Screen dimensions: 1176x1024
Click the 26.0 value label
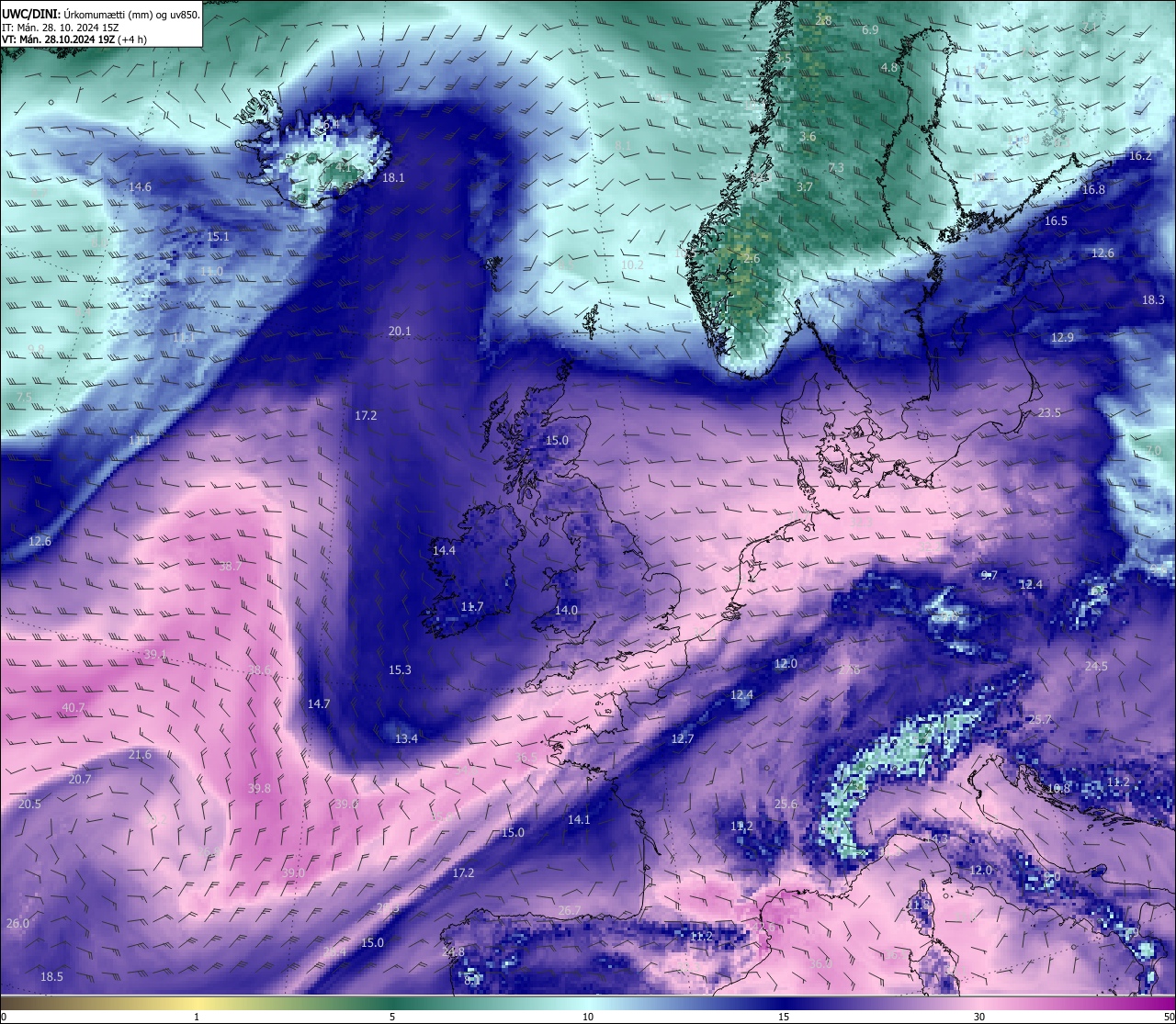click(x=17, y=923)
